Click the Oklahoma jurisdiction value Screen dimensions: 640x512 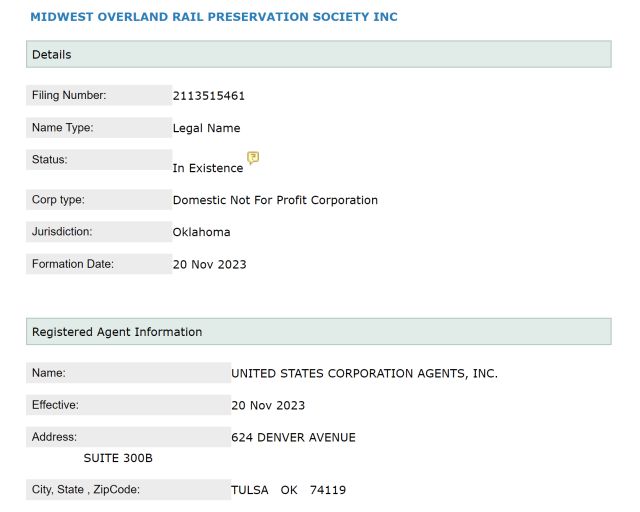pyautogui.click(x=201, y=232)
